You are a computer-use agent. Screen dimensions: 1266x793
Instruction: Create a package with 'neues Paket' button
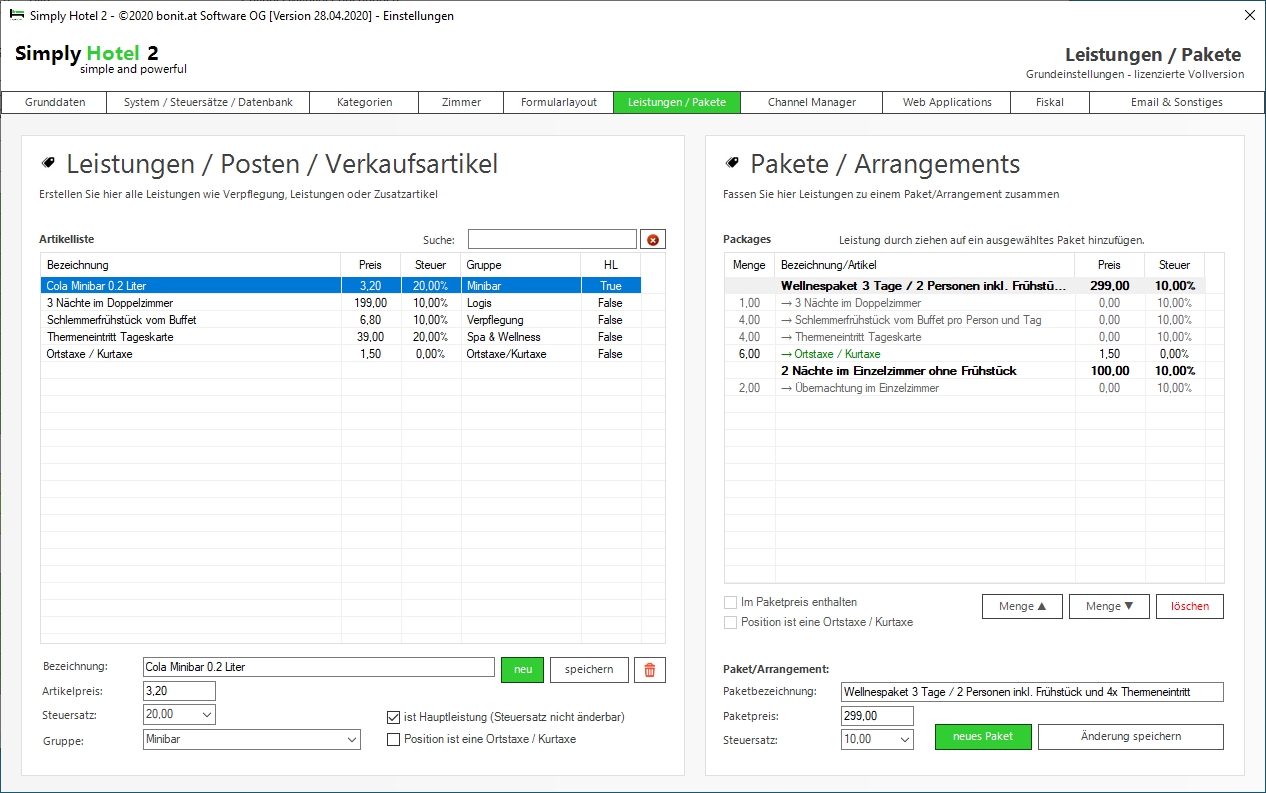[983, 737]
